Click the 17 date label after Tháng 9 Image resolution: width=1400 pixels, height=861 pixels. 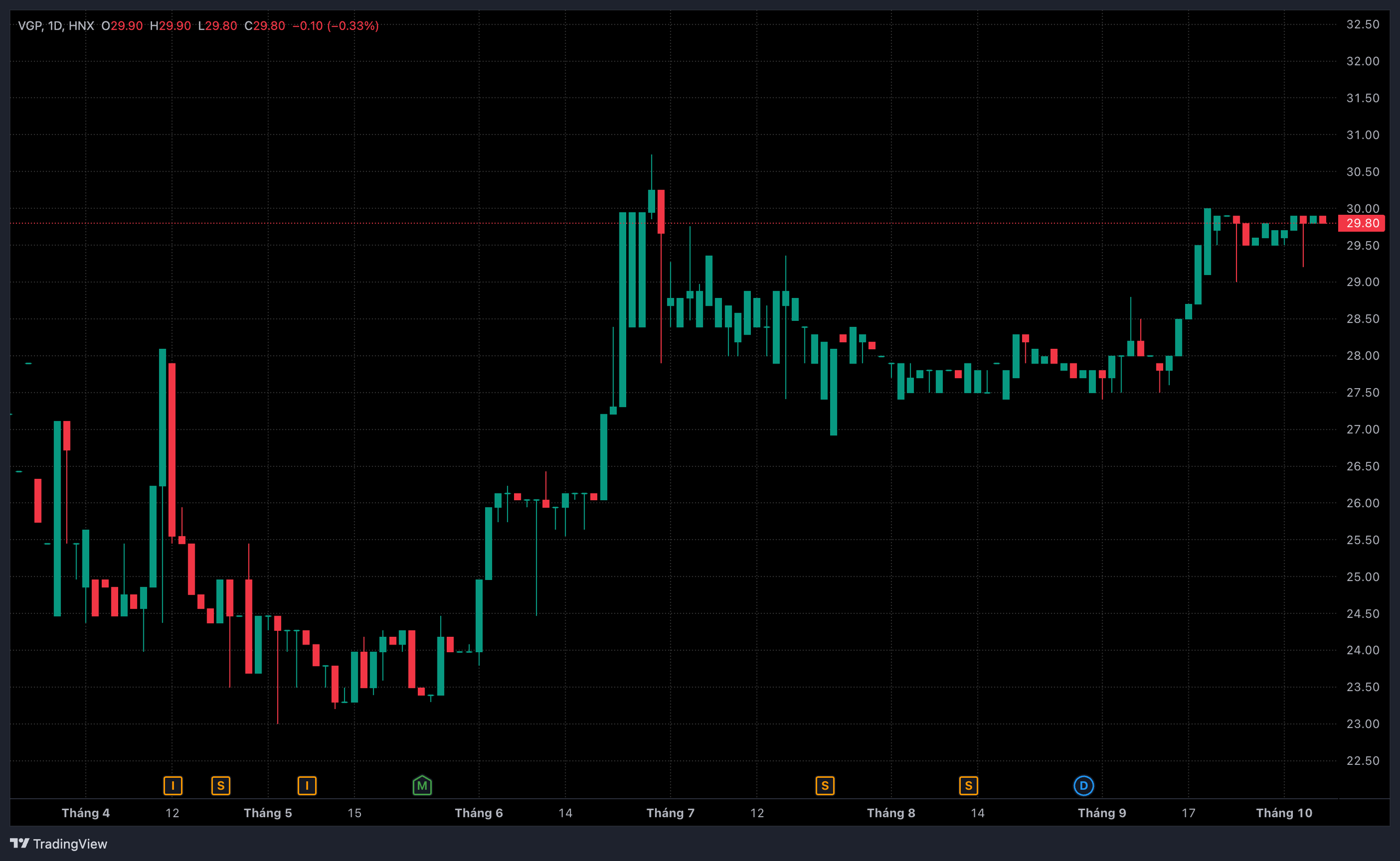[x=1188, y=813]
